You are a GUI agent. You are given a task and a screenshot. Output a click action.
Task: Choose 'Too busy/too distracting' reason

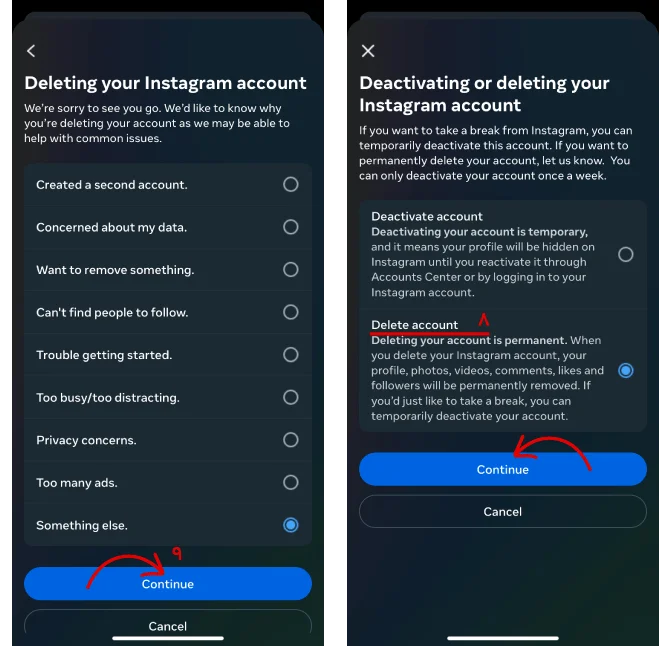click(291, 397)
